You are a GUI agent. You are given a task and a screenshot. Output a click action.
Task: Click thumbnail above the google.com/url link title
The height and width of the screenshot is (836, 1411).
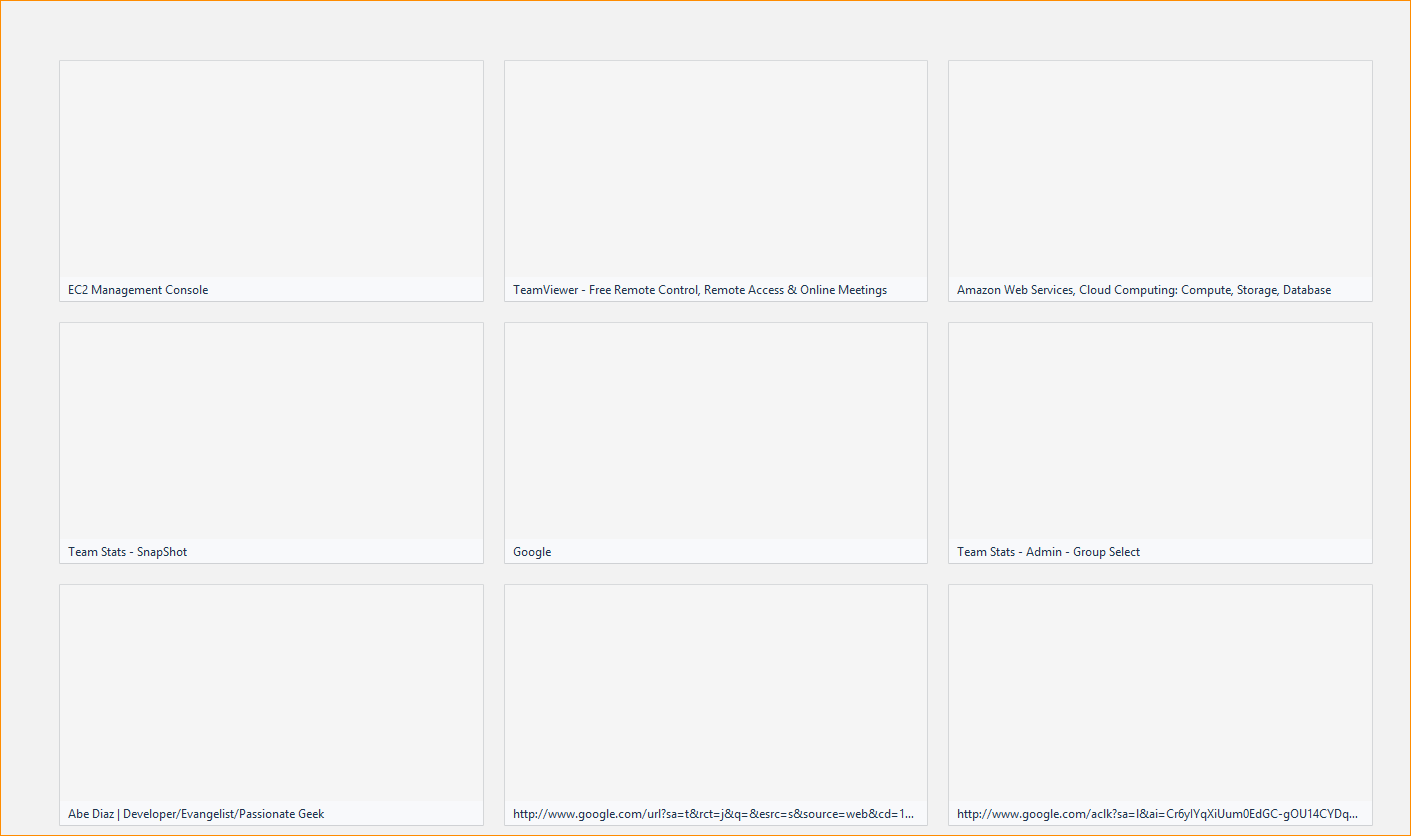coord(715,693)
